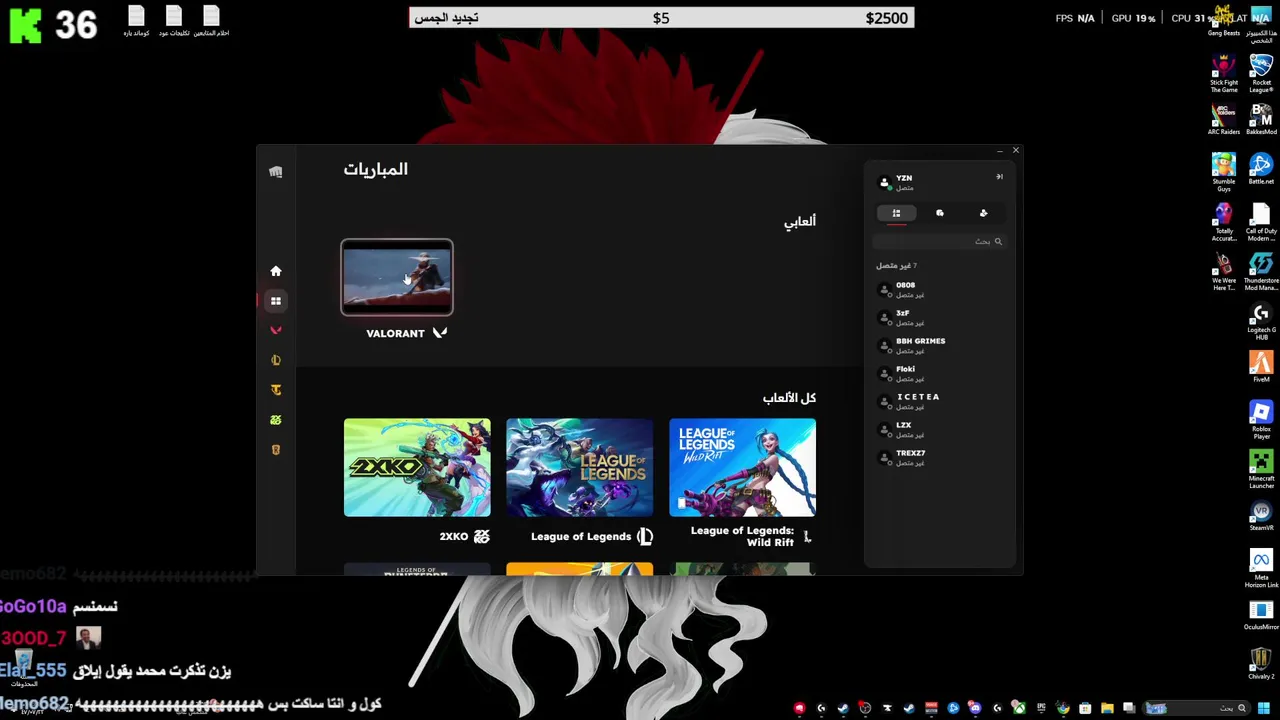Open Battle.net desktop shortcut

click(x=1261, y=168)
